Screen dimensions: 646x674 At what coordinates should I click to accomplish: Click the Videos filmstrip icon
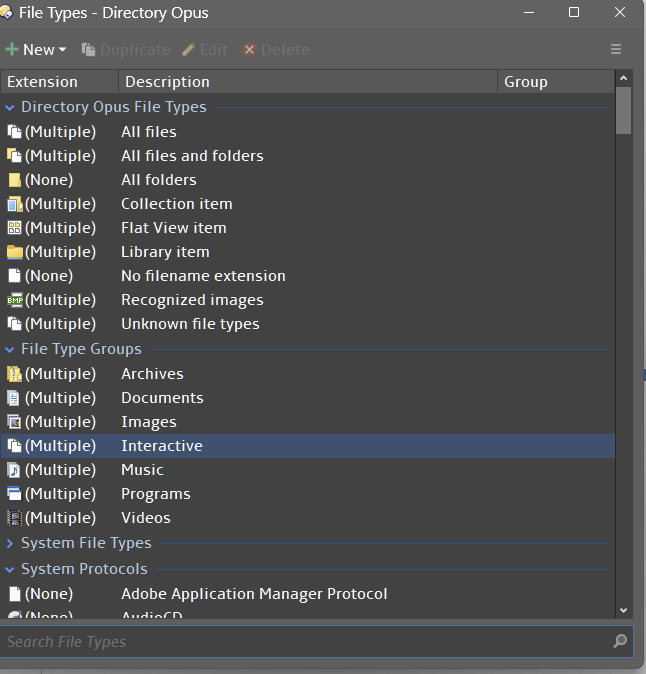[x=14, y=518]
